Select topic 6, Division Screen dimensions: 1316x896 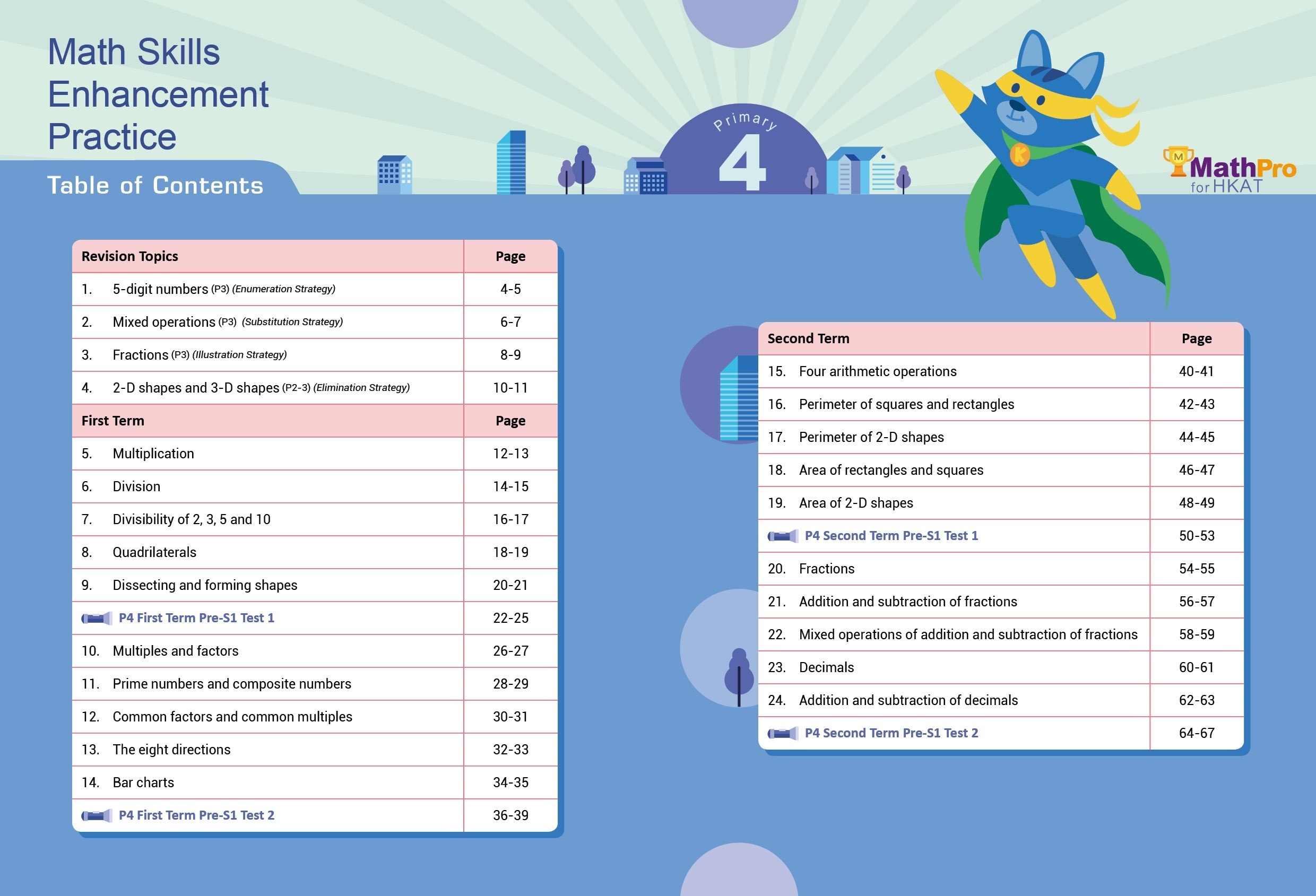coord(268,487)
